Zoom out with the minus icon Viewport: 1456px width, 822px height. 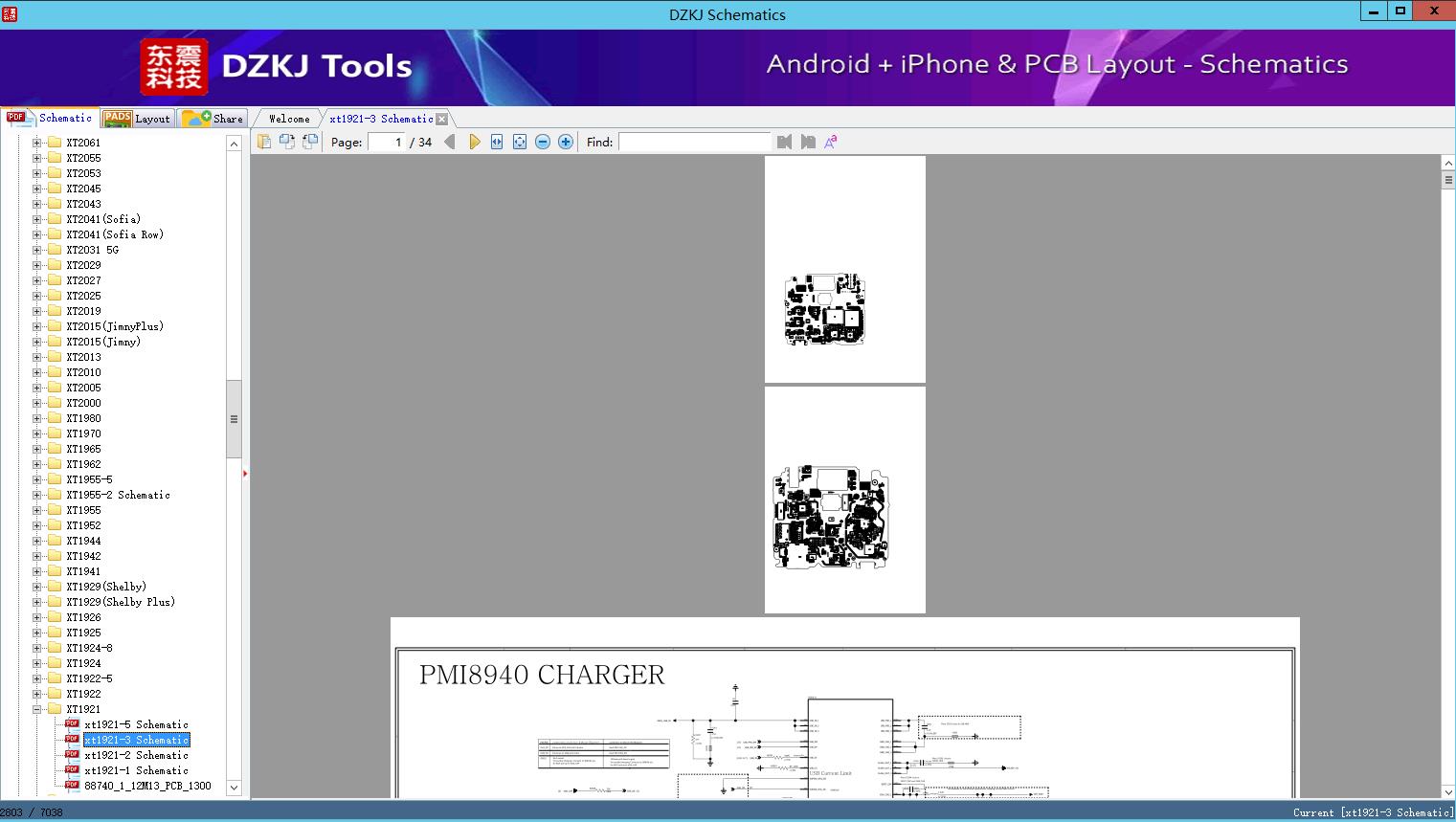point(543,142)
